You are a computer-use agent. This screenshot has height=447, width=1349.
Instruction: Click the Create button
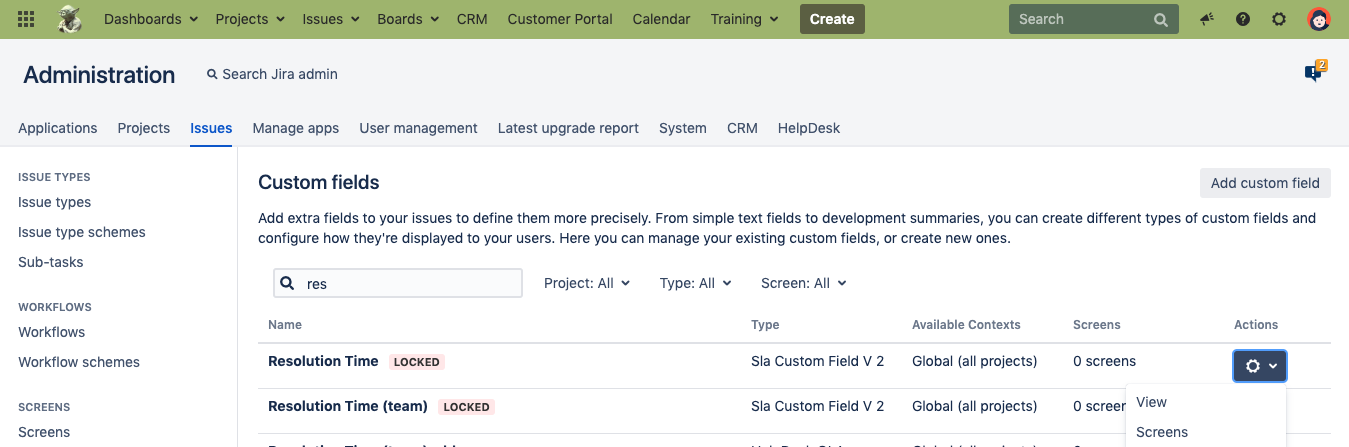pos(831,19)
